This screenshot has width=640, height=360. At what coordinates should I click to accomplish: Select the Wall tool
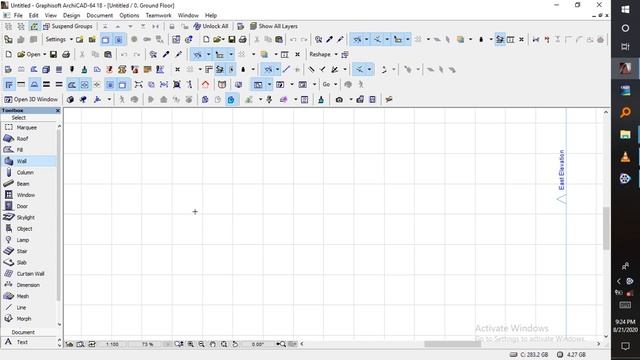pos(29,161)
